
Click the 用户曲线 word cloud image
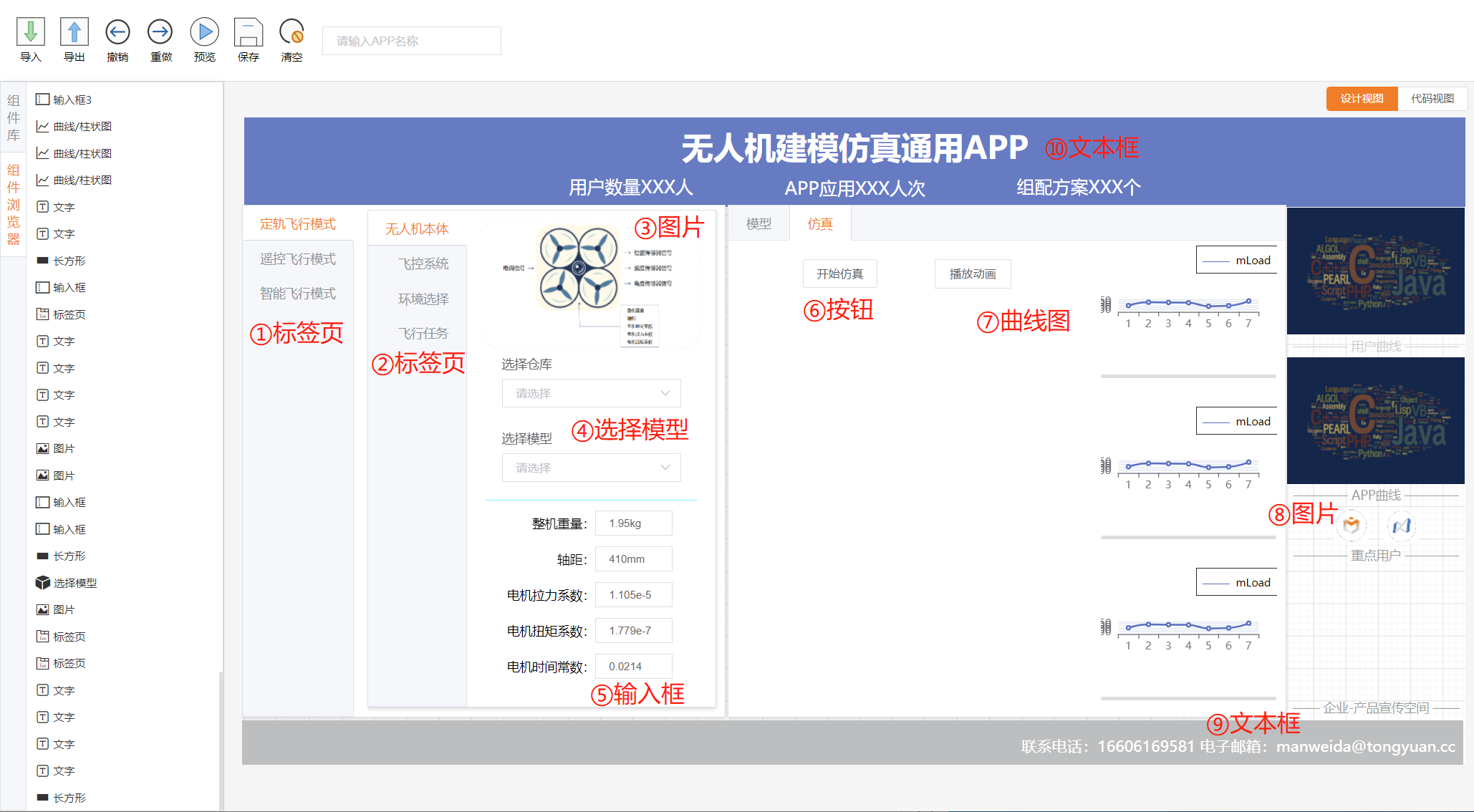click(1375, 271)
